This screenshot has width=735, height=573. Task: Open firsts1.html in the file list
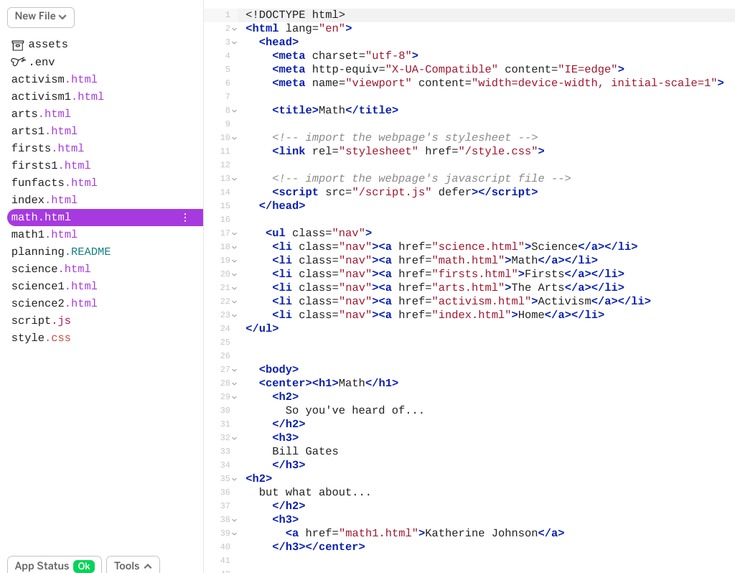(x=51, y=165)
